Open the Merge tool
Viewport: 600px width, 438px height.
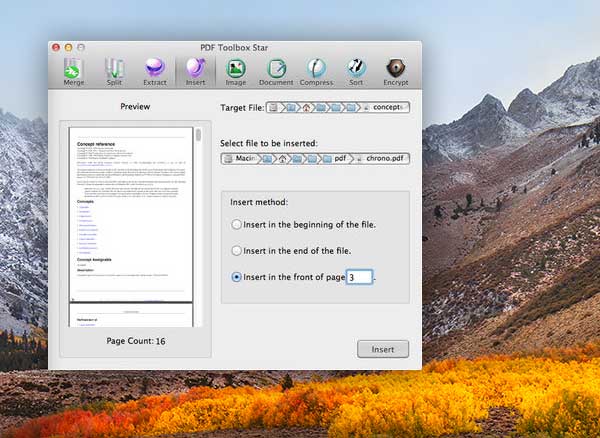coord(73,72)
